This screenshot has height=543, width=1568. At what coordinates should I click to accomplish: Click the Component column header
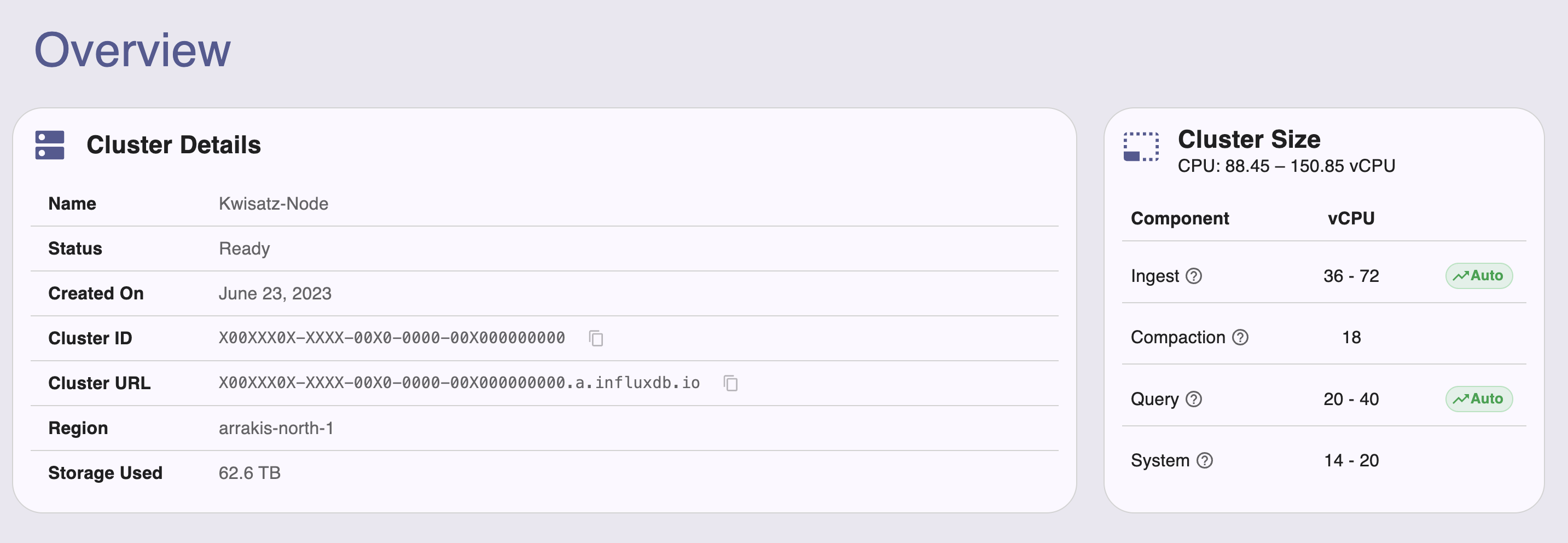(x=1180, y=218)
